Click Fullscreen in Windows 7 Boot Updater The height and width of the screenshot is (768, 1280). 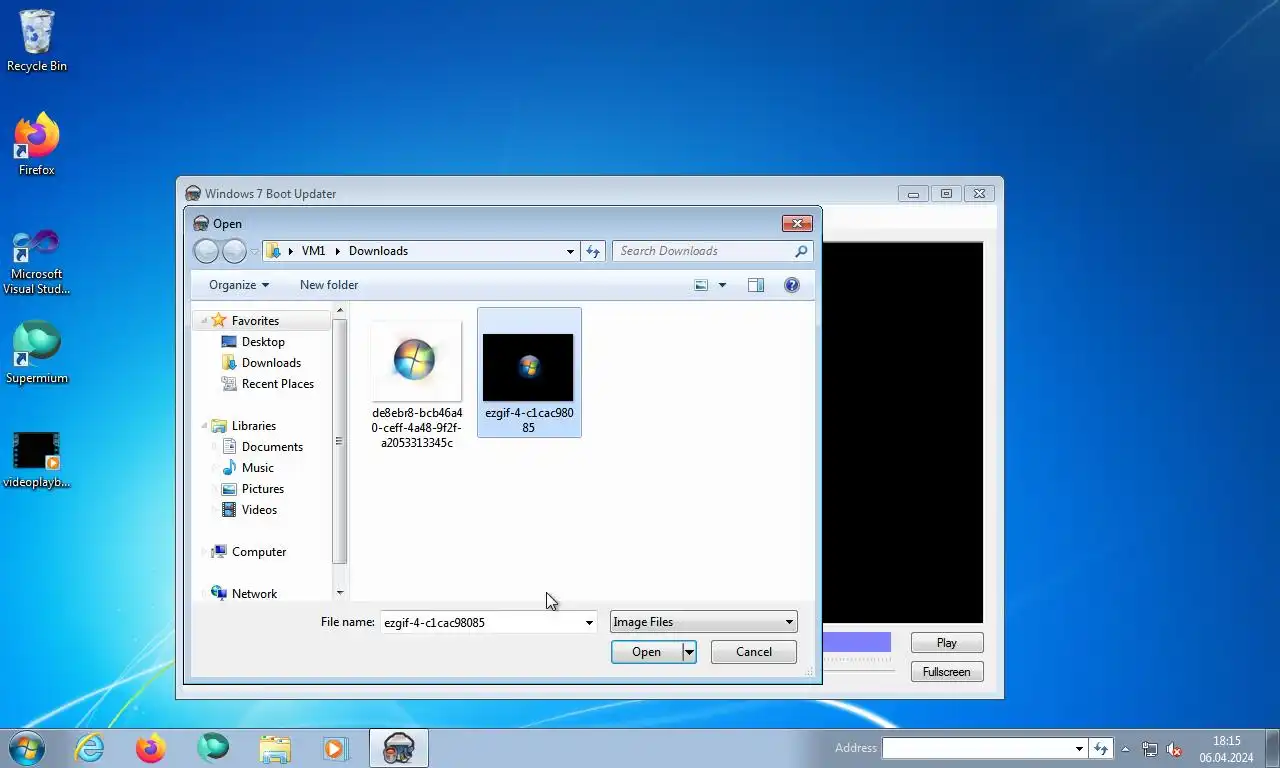947,672
